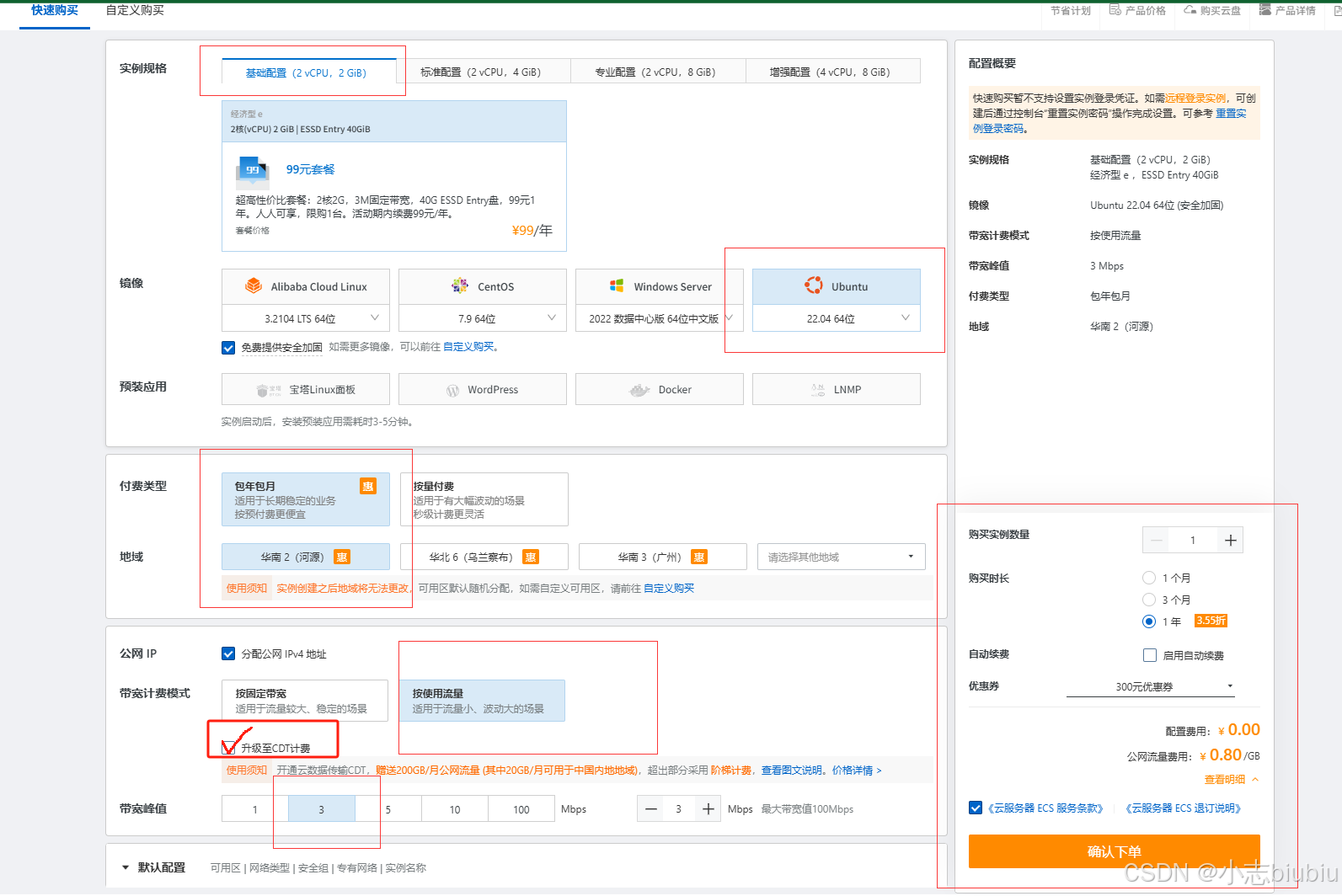Select 按使用流量 bandwidth billing mode
1342x896 pixels.
coord(482,701)
